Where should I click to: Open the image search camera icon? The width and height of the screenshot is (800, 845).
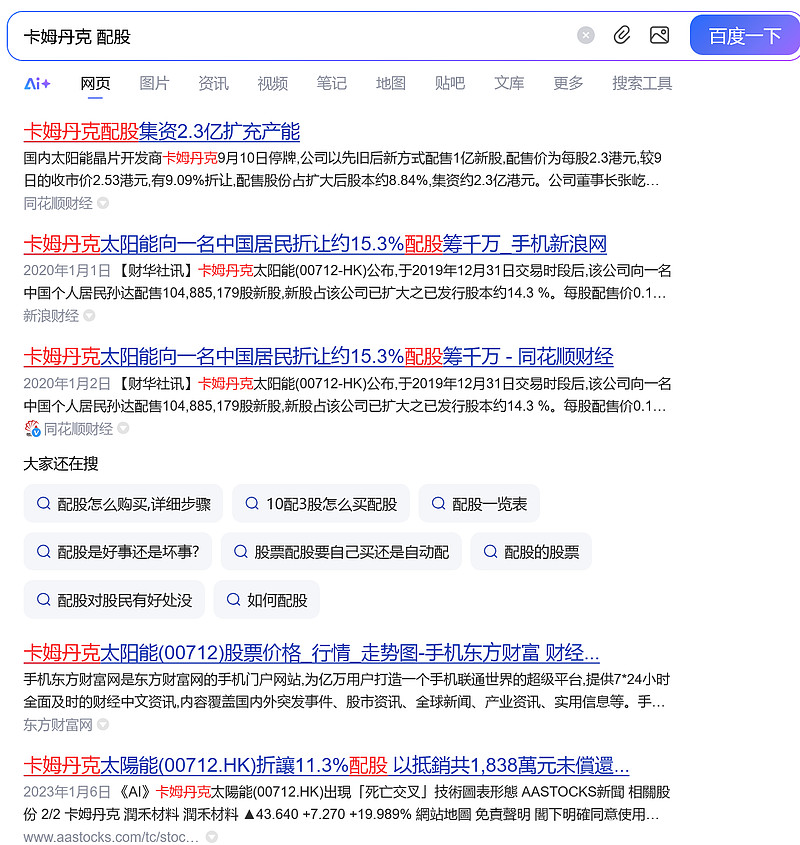[659, 36]
